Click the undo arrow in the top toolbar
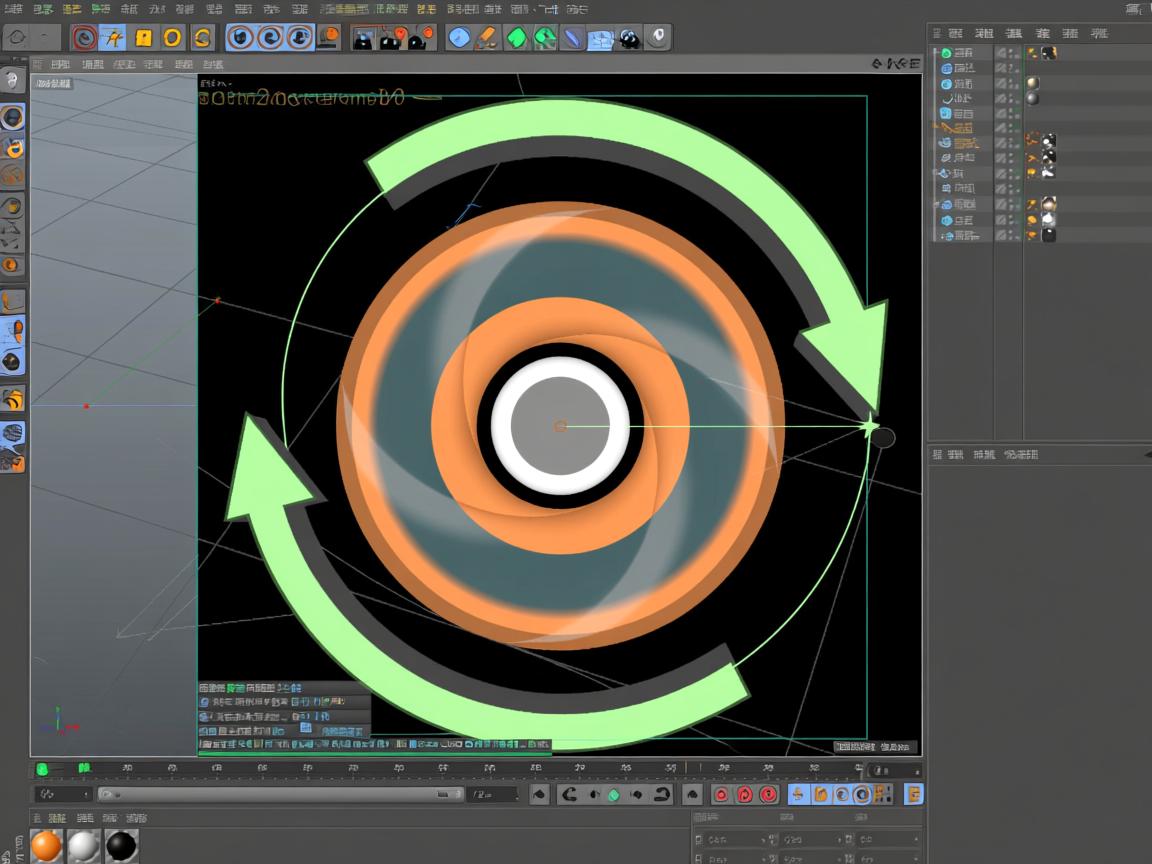This screenshot has height=864, width=1152. (17, 38)
